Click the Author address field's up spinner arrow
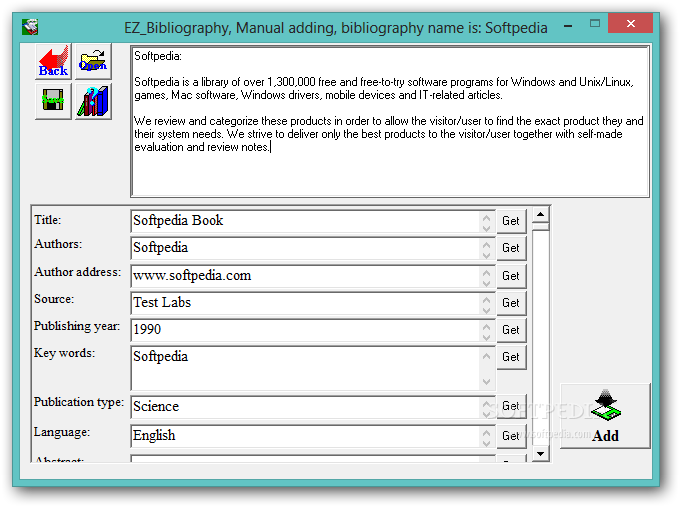Screen dimensions: 680x507 (x=487, y=271)
